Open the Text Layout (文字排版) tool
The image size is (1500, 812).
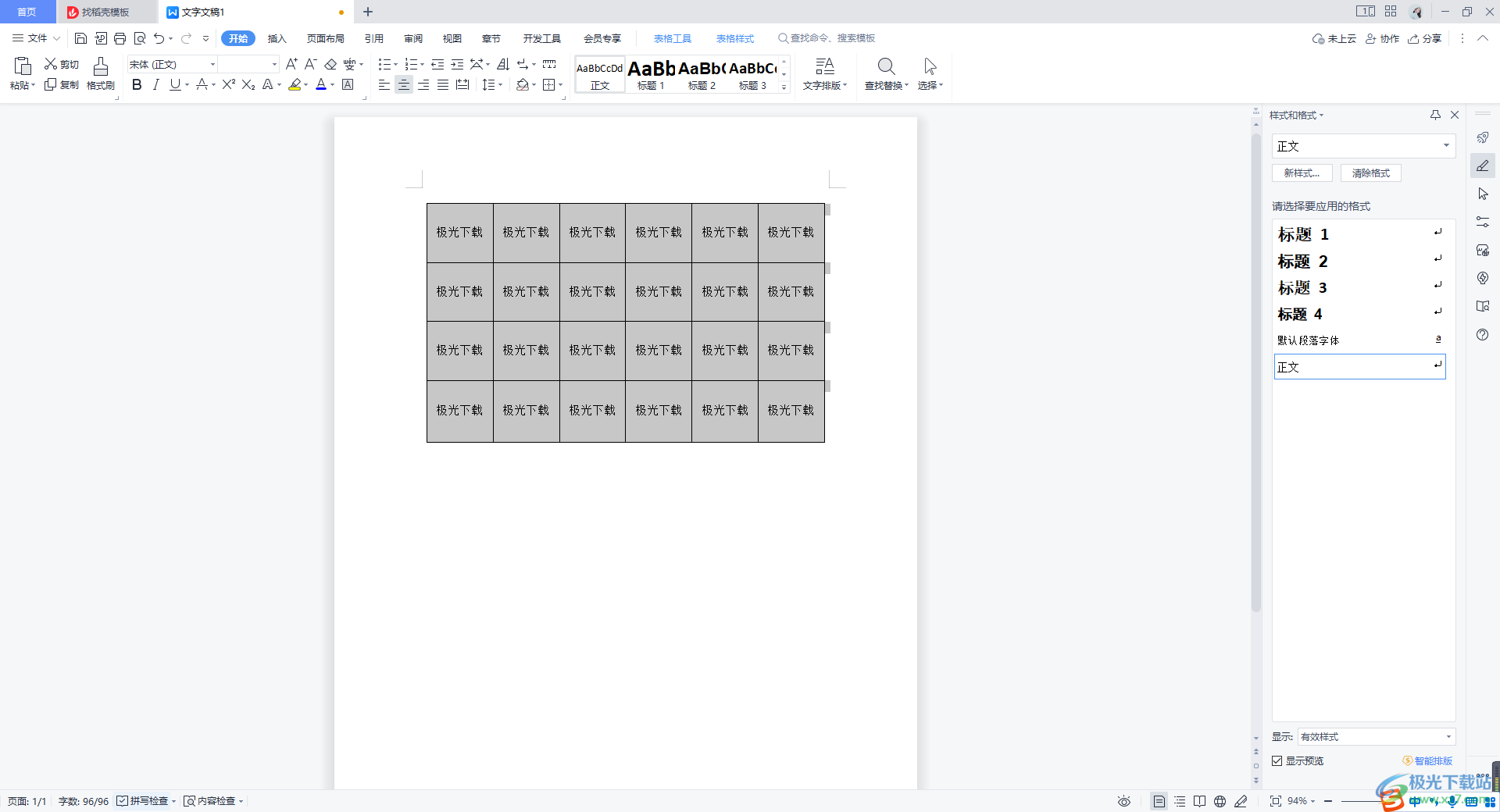click(x=824, y=73)
